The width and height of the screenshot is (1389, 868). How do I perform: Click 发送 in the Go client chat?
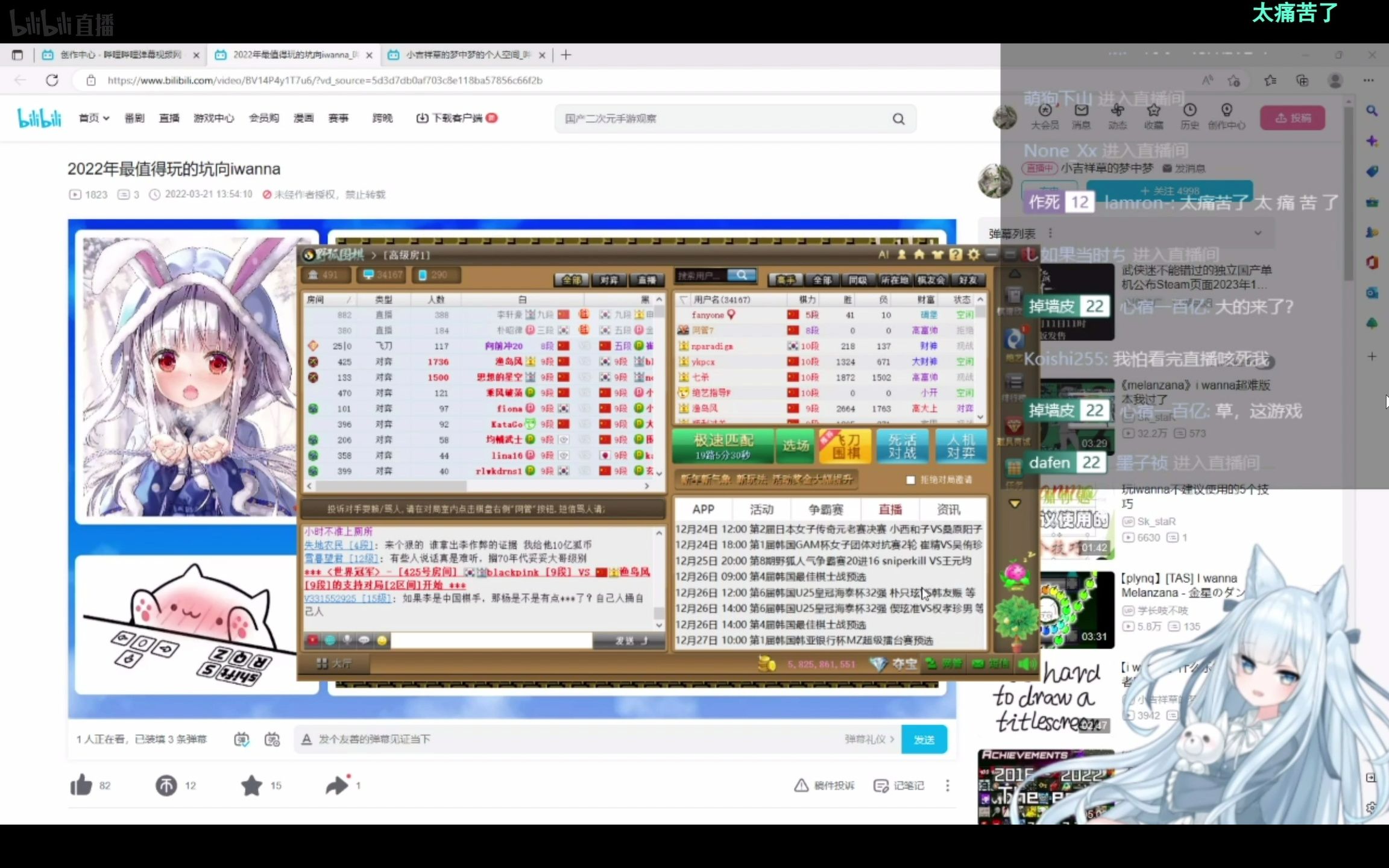tap(629, 641)
